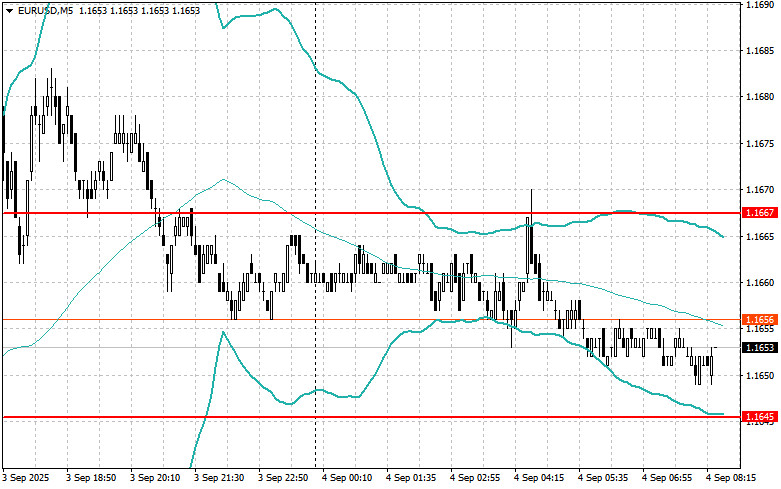Open the chart menu triangle beside EURUSD,M5
The width and height of the screenshot is (781, 489).
pos(9,10)
